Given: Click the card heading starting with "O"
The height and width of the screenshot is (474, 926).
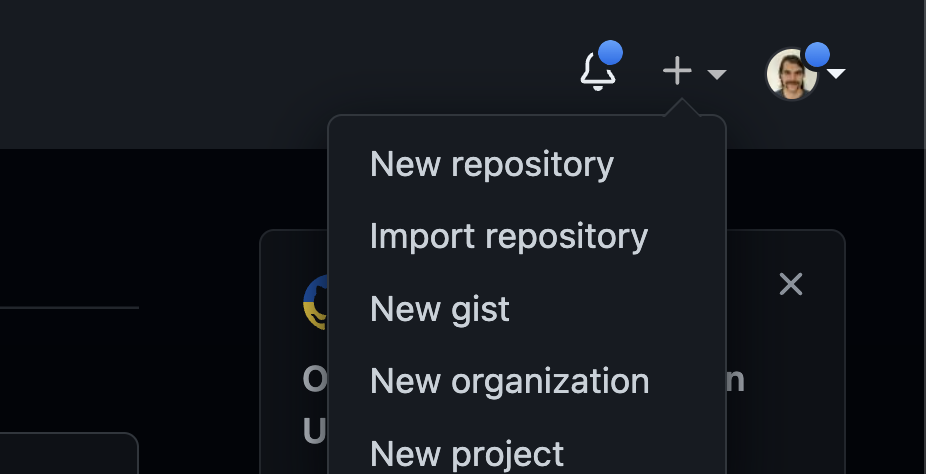Looking at the screenshot, I should [314, 380].
